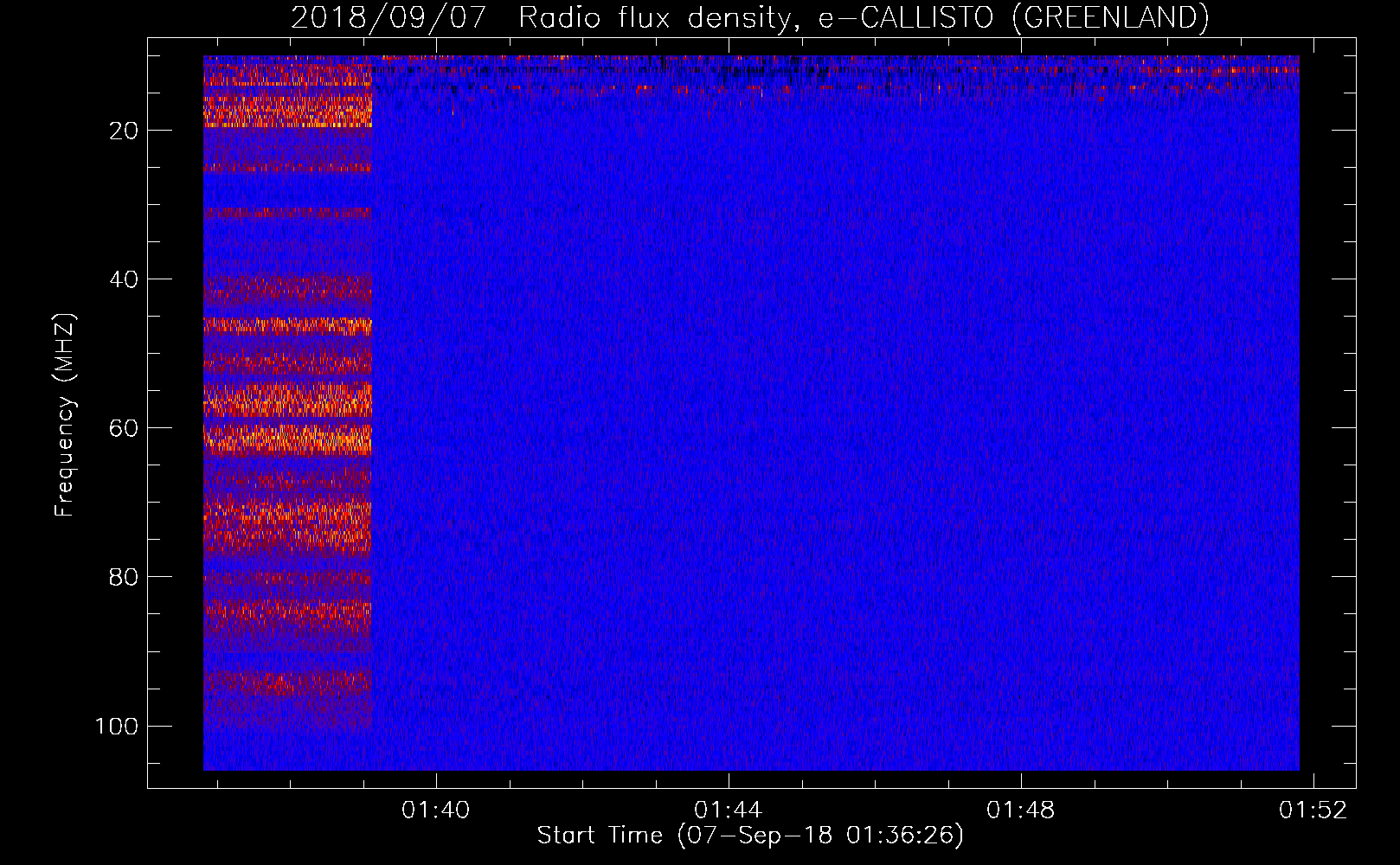This screenshot has width=1400, height=865.
Task: Click the 80 frequency tick label
Action: pyautogui.click(x=124, y=577)
